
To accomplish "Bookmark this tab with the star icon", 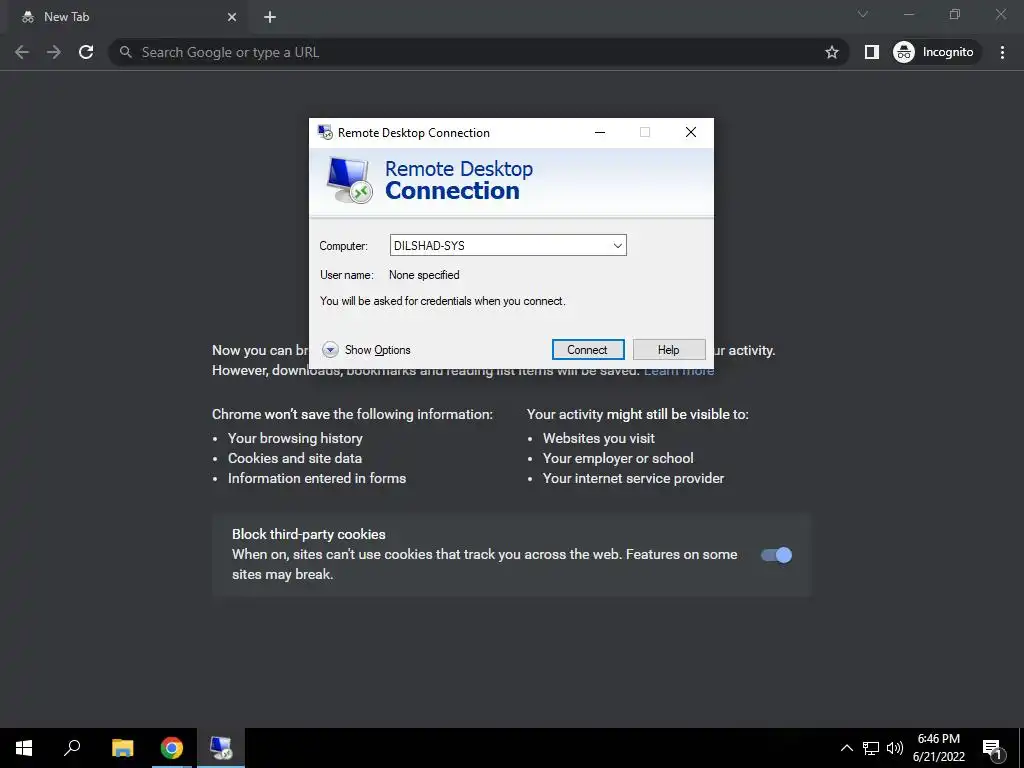I will click(831, 52).
